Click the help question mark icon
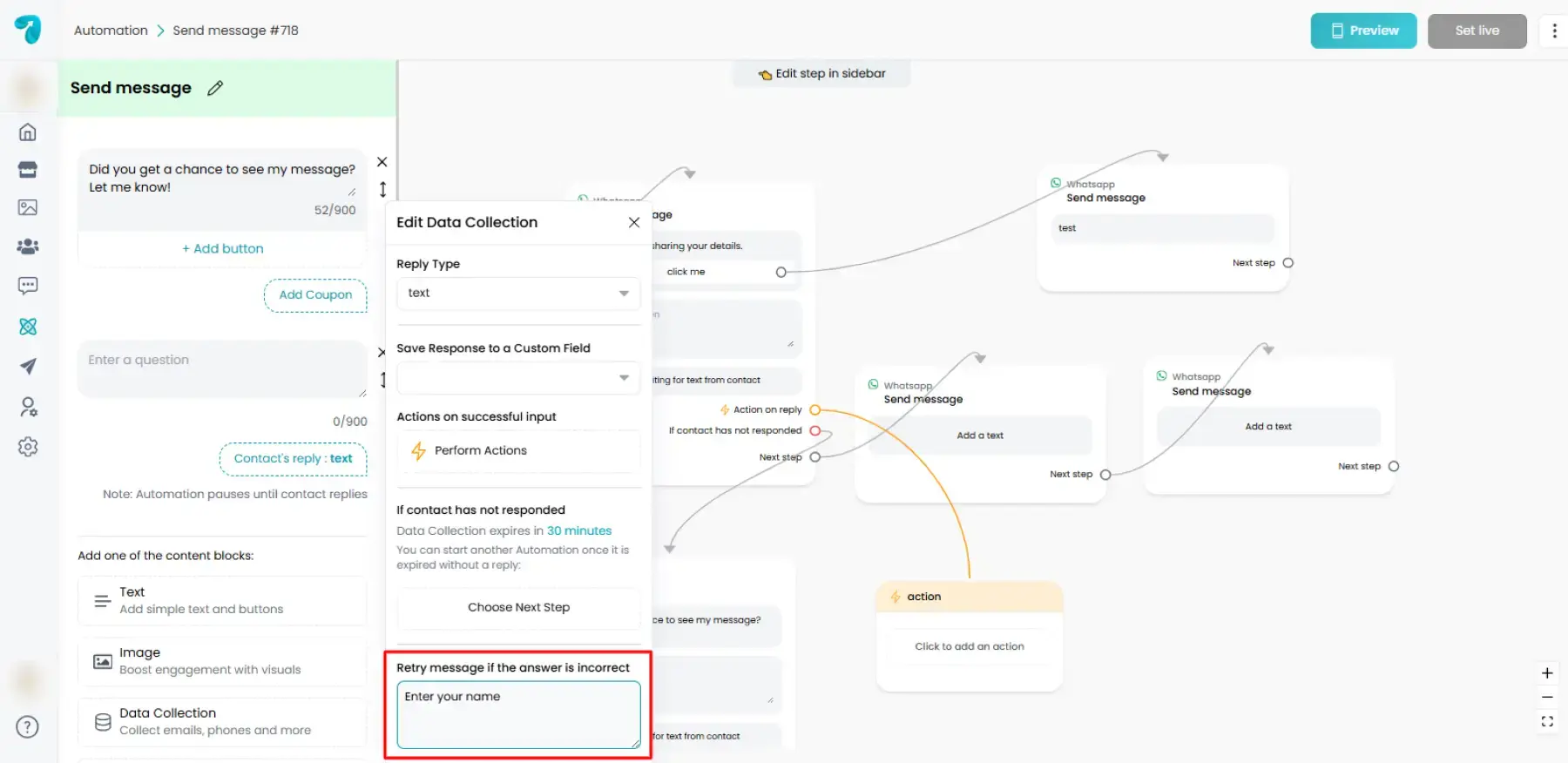 tap(28, 727)
